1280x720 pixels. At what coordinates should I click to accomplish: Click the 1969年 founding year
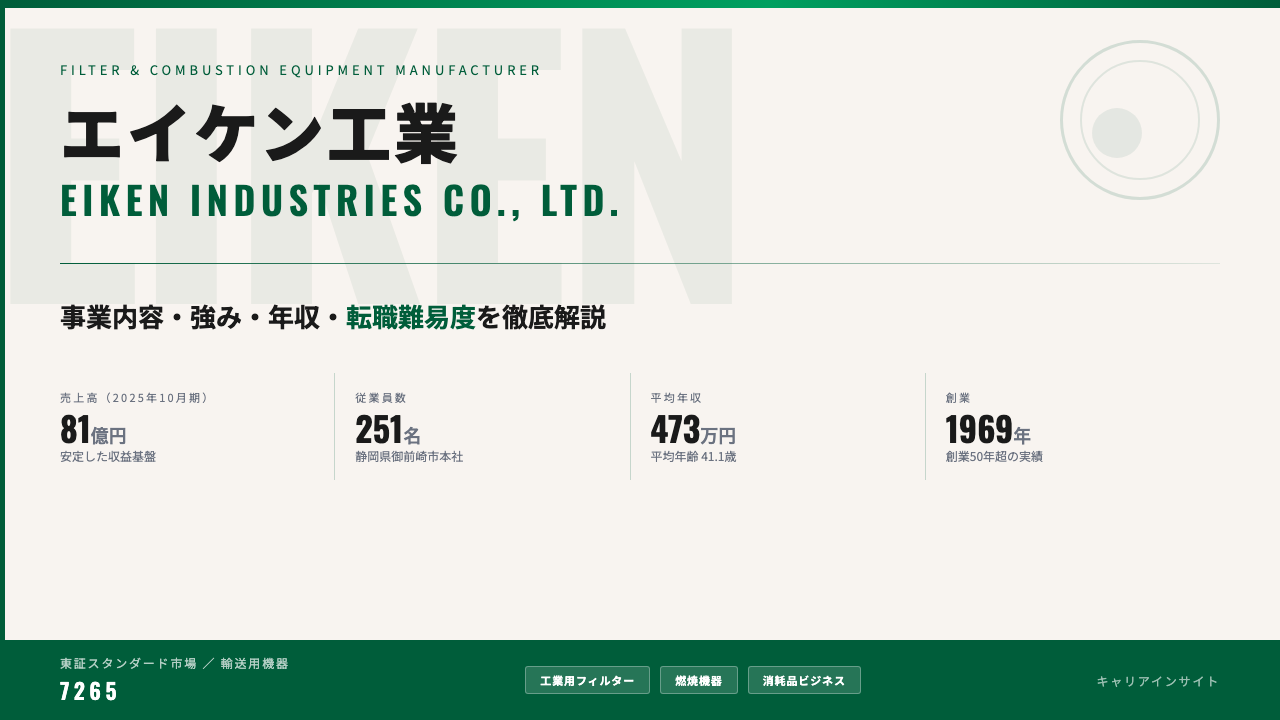coord(988,430)
